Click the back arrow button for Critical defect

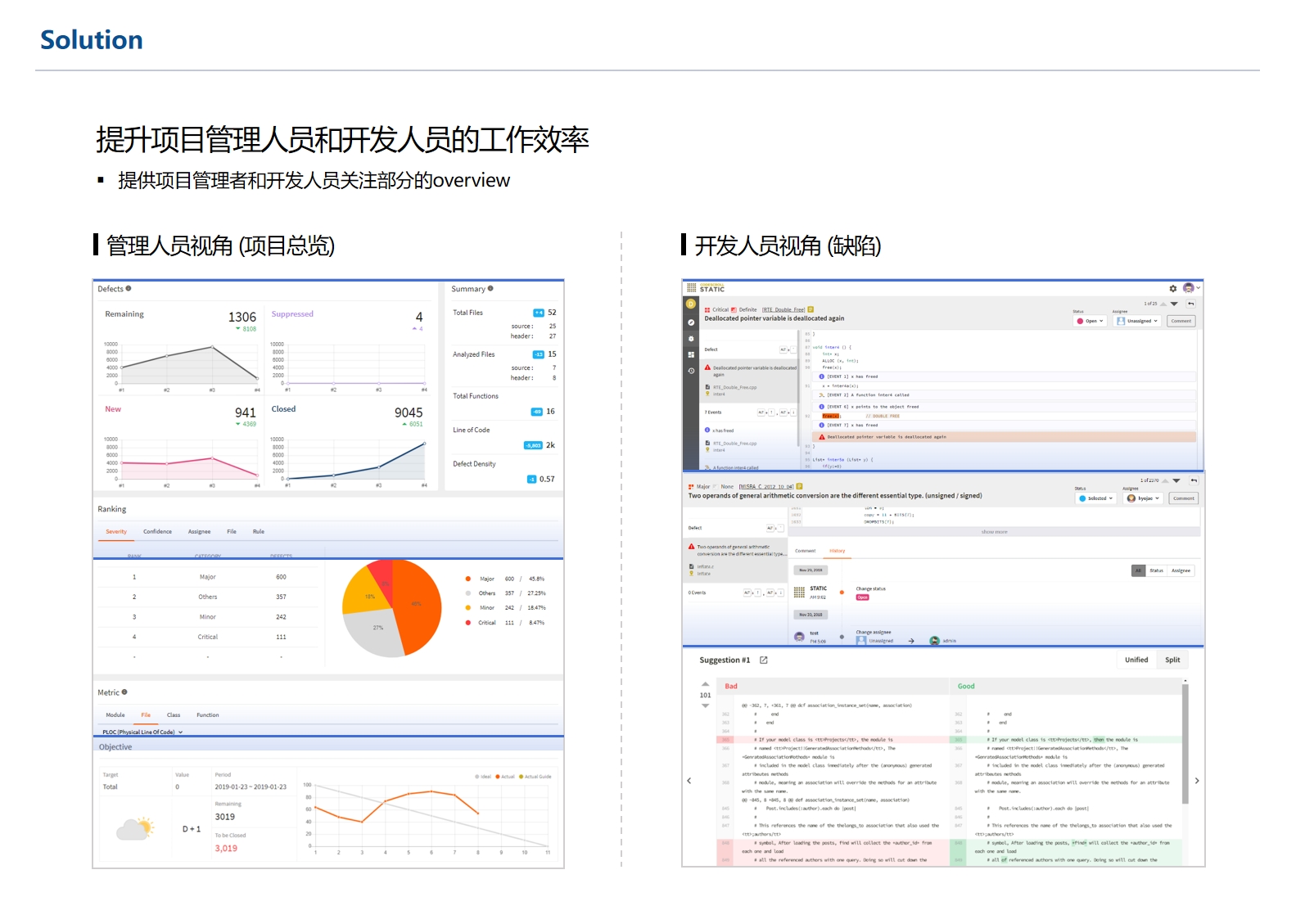pos(1190,304)
